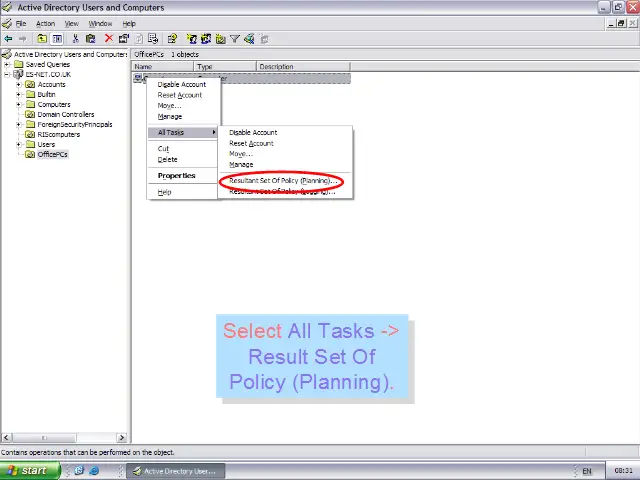
Task: Expand the Accounts tree node
Action: pyautogui.click(x=18, y=84)
